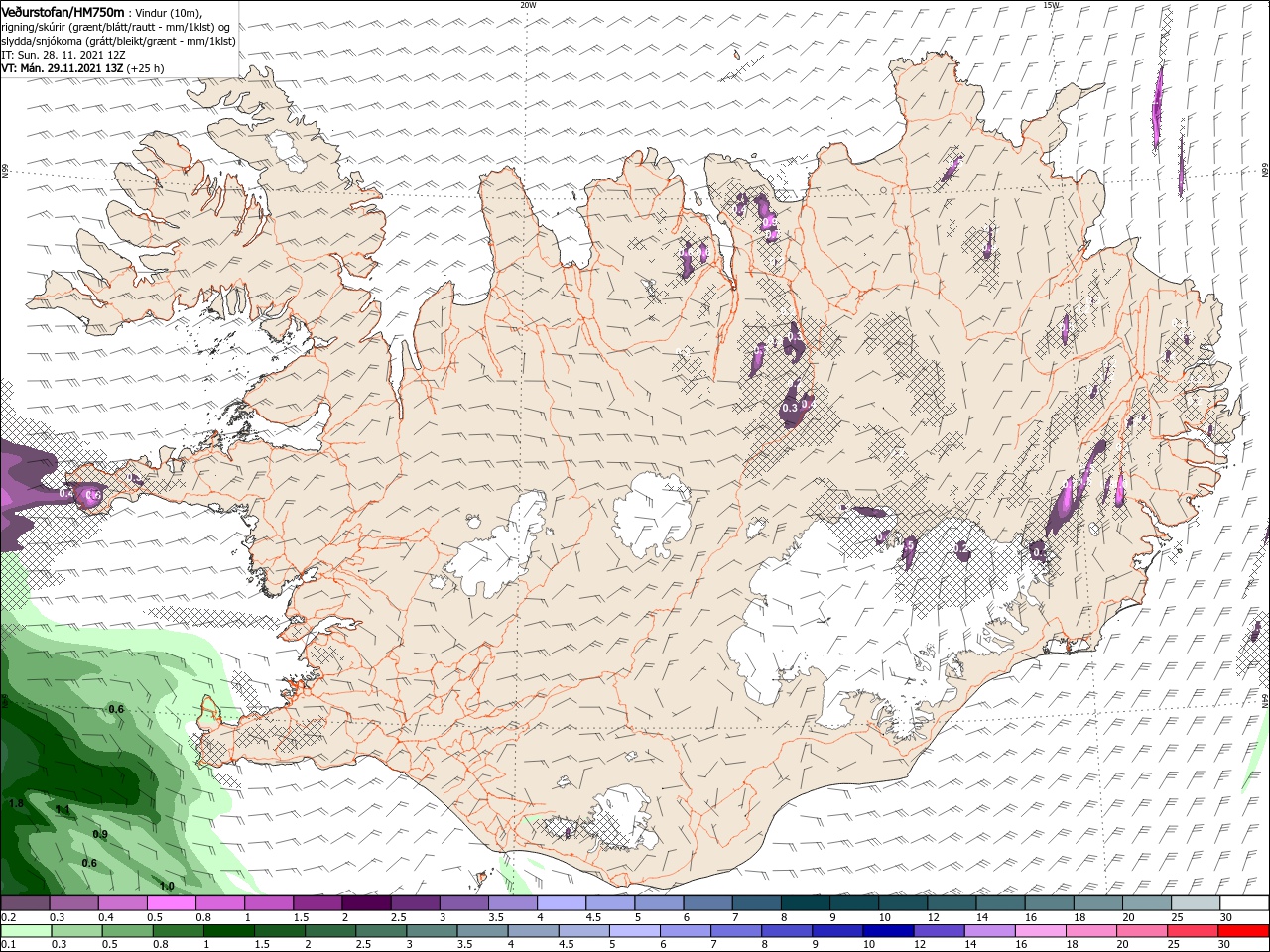This screenshot has height=952, width=1270.
Task: Pick the light periwinkle 4 snow legend swatch
Action: pyautogui.click(x=562, y=903)
